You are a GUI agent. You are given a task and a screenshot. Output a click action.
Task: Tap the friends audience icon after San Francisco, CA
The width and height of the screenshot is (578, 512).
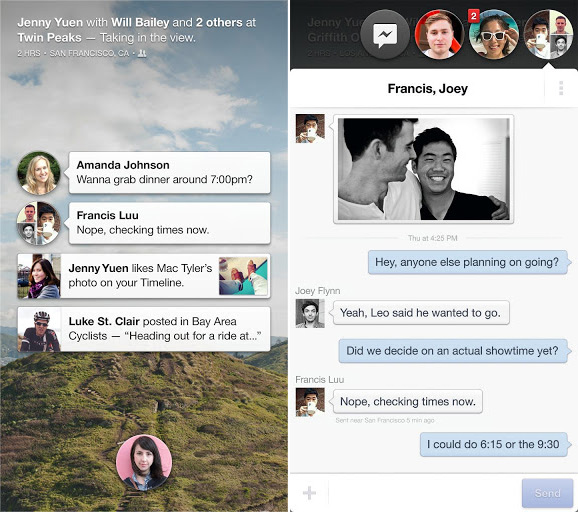142,54
